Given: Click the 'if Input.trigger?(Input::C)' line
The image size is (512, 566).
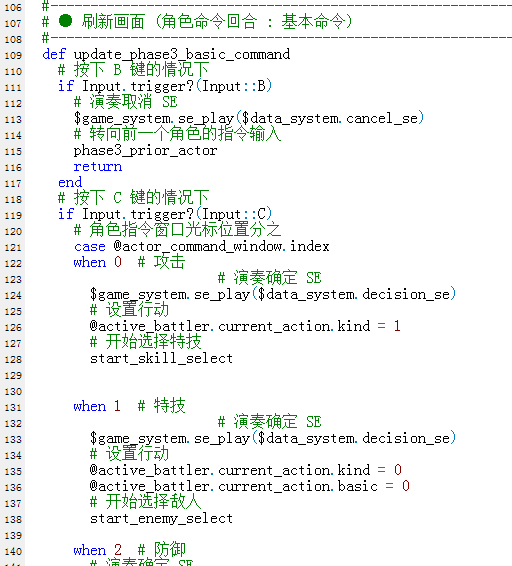Looking at the screenshot, I should click(x=165, y=214).
